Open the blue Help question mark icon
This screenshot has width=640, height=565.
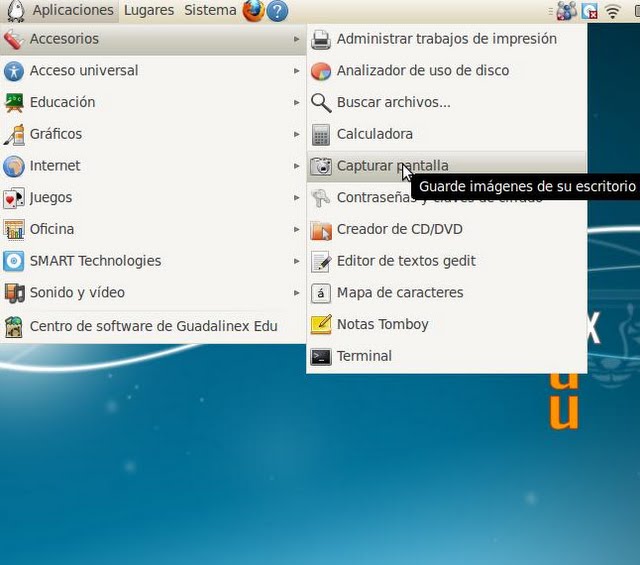(277, 11)
